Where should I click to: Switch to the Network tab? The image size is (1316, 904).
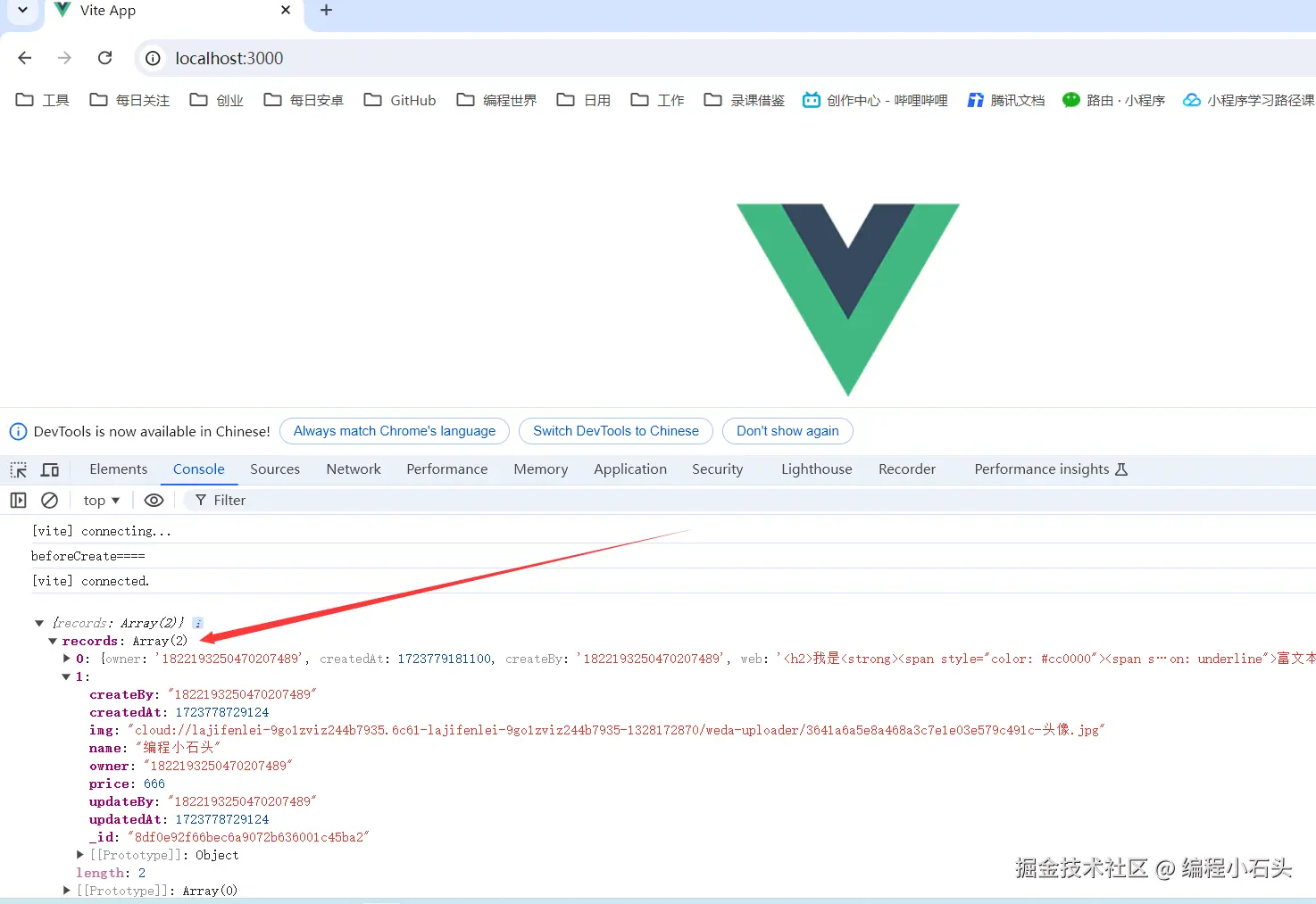[354, 469]
